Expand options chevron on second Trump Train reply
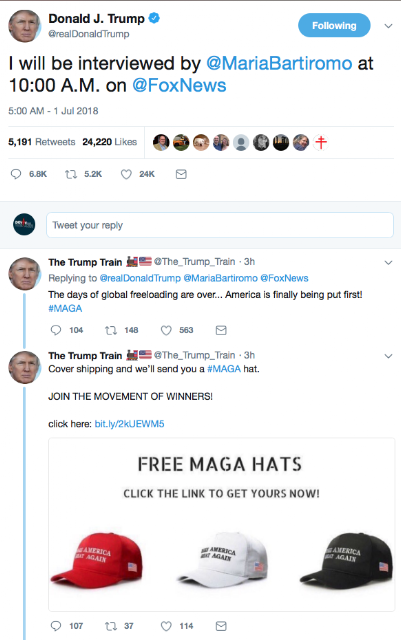The image size is (401, 640). point(388,356)
